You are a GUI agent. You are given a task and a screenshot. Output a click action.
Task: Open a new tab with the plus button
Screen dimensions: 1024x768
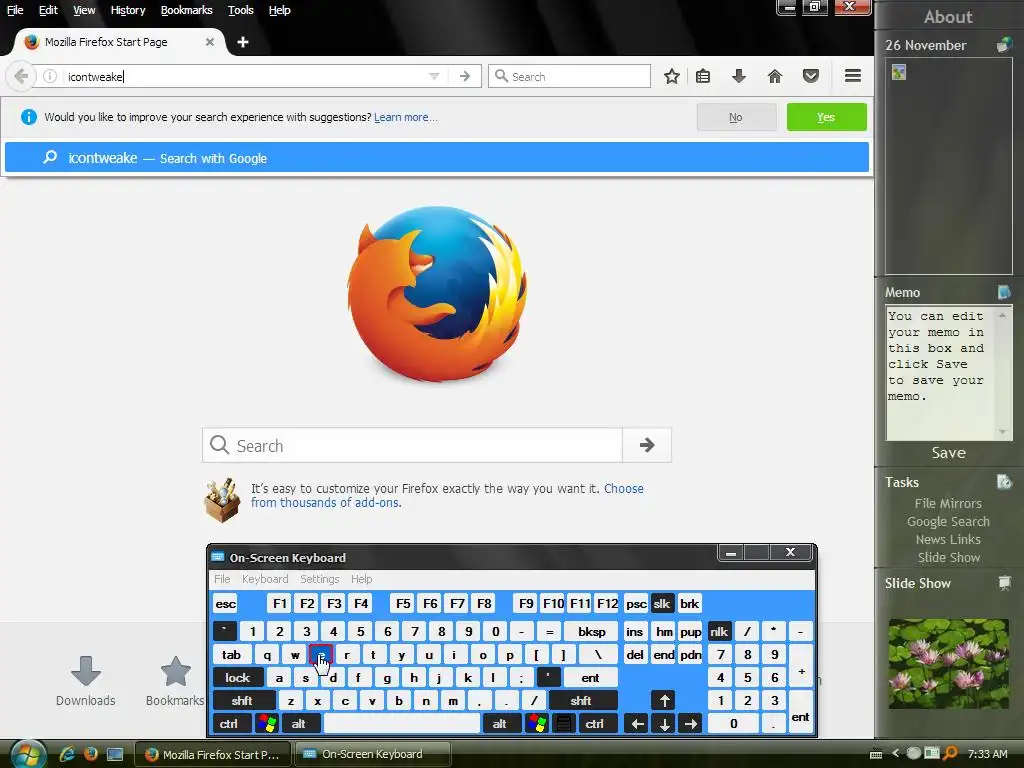point(242,42)
